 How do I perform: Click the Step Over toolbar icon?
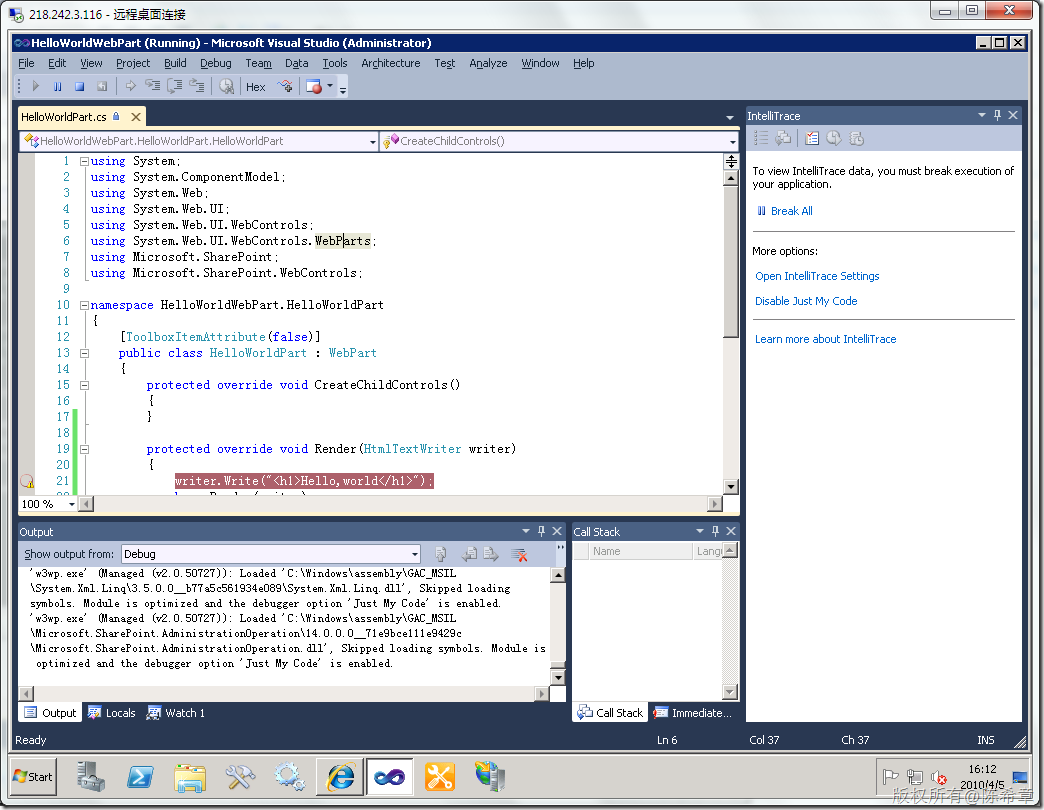point(174,86)
